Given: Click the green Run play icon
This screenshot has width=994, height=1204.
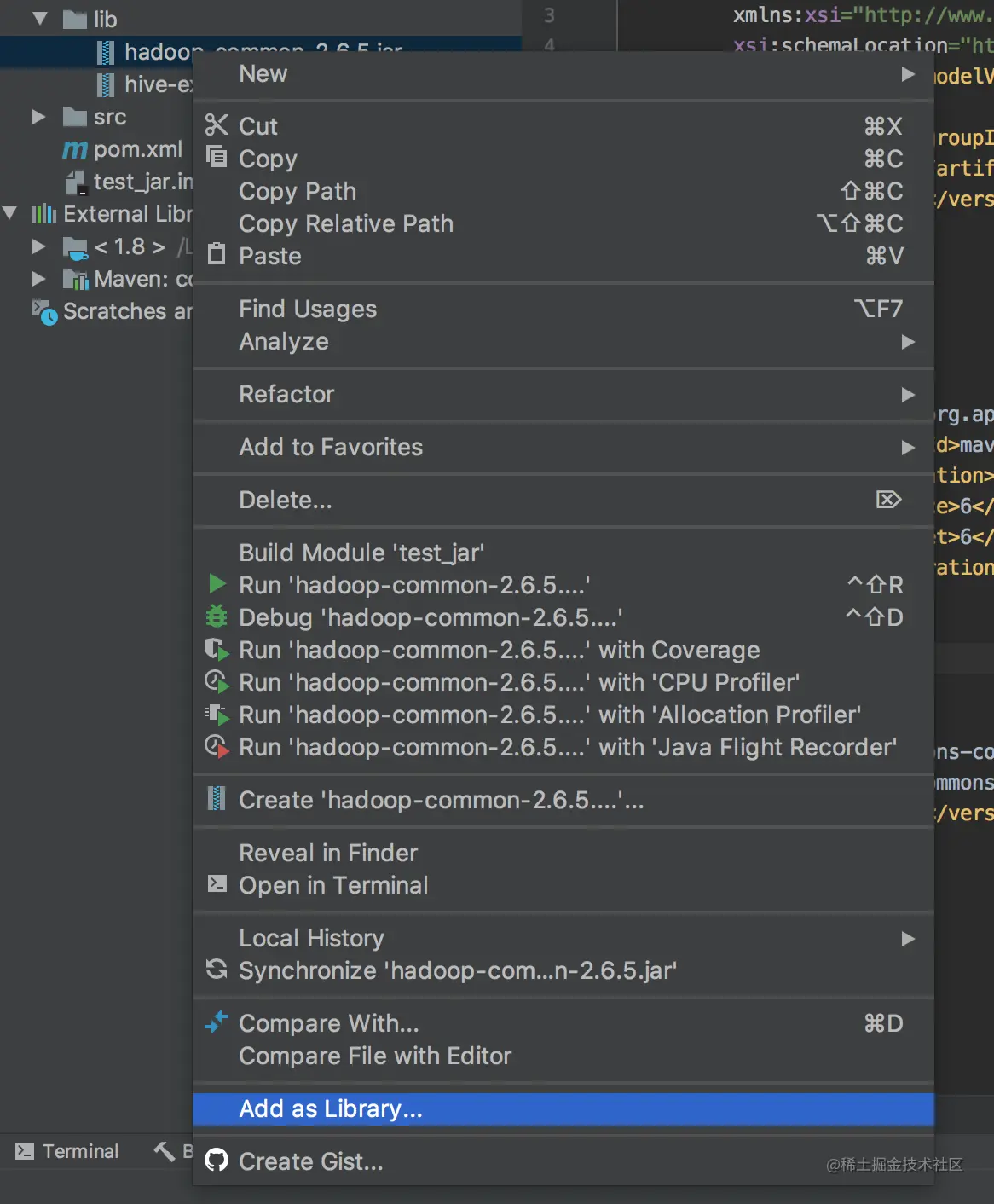Looking at the screenshot, I should (217, 584).
